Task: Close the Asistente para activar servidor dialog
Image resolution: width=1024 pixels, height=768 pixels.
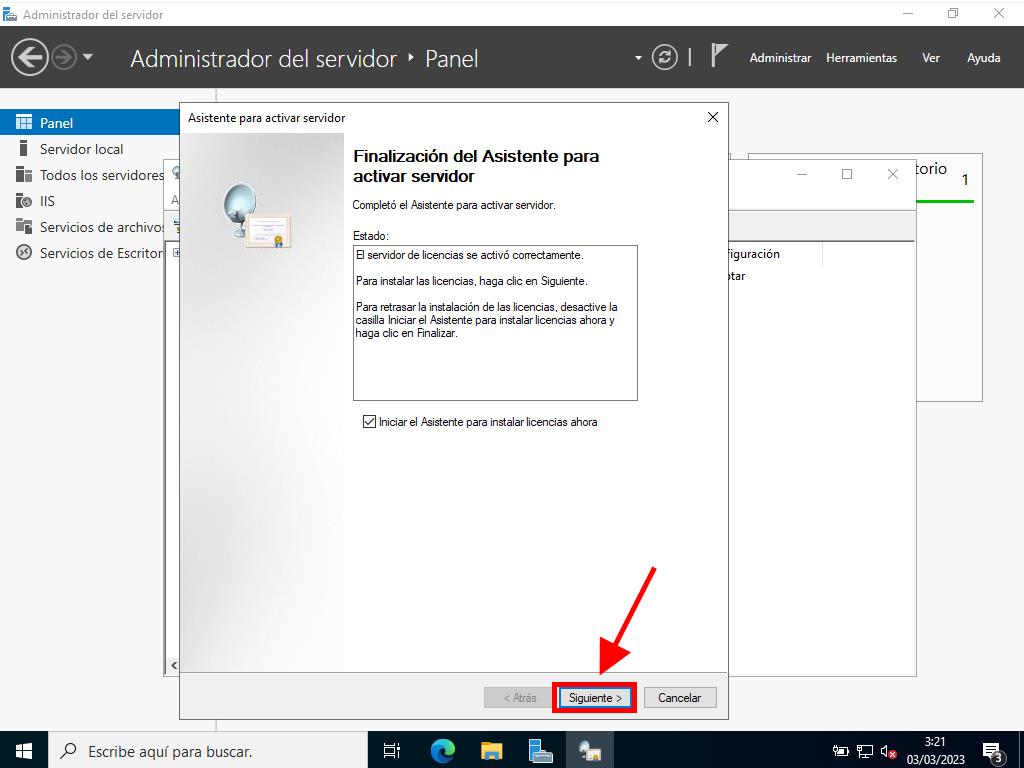Action: click(712, 117)
